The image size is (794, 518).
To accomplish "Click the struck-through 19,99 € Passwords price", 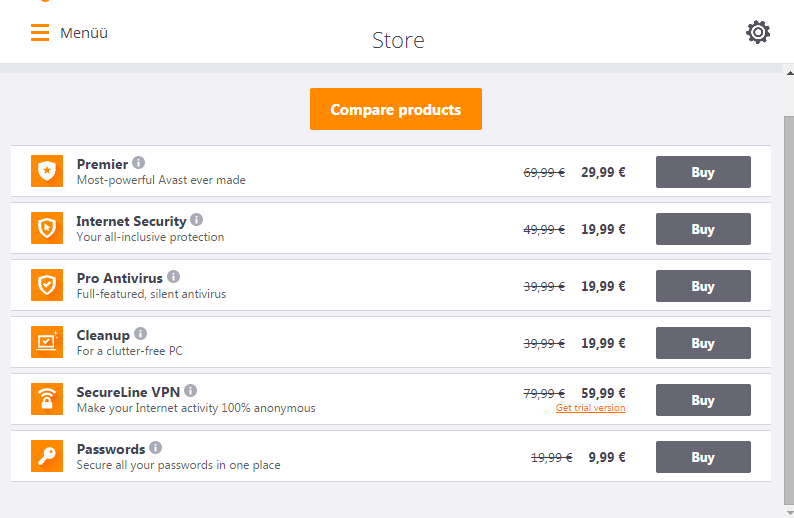I will pos(551,458).
